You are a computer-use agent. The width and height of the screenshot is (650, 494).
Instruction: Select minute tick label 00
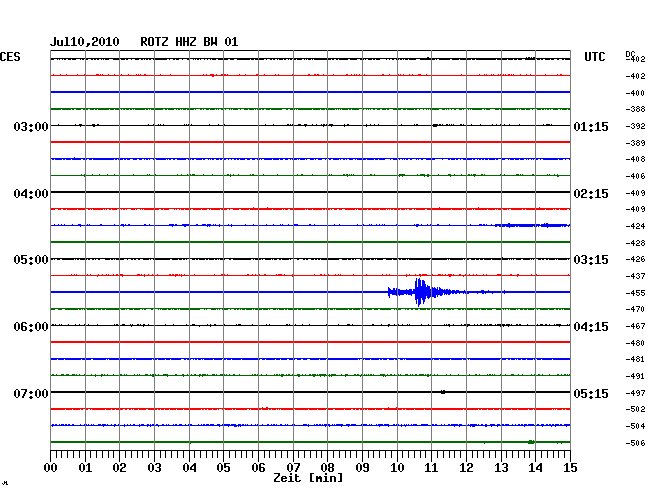[51, 468]
